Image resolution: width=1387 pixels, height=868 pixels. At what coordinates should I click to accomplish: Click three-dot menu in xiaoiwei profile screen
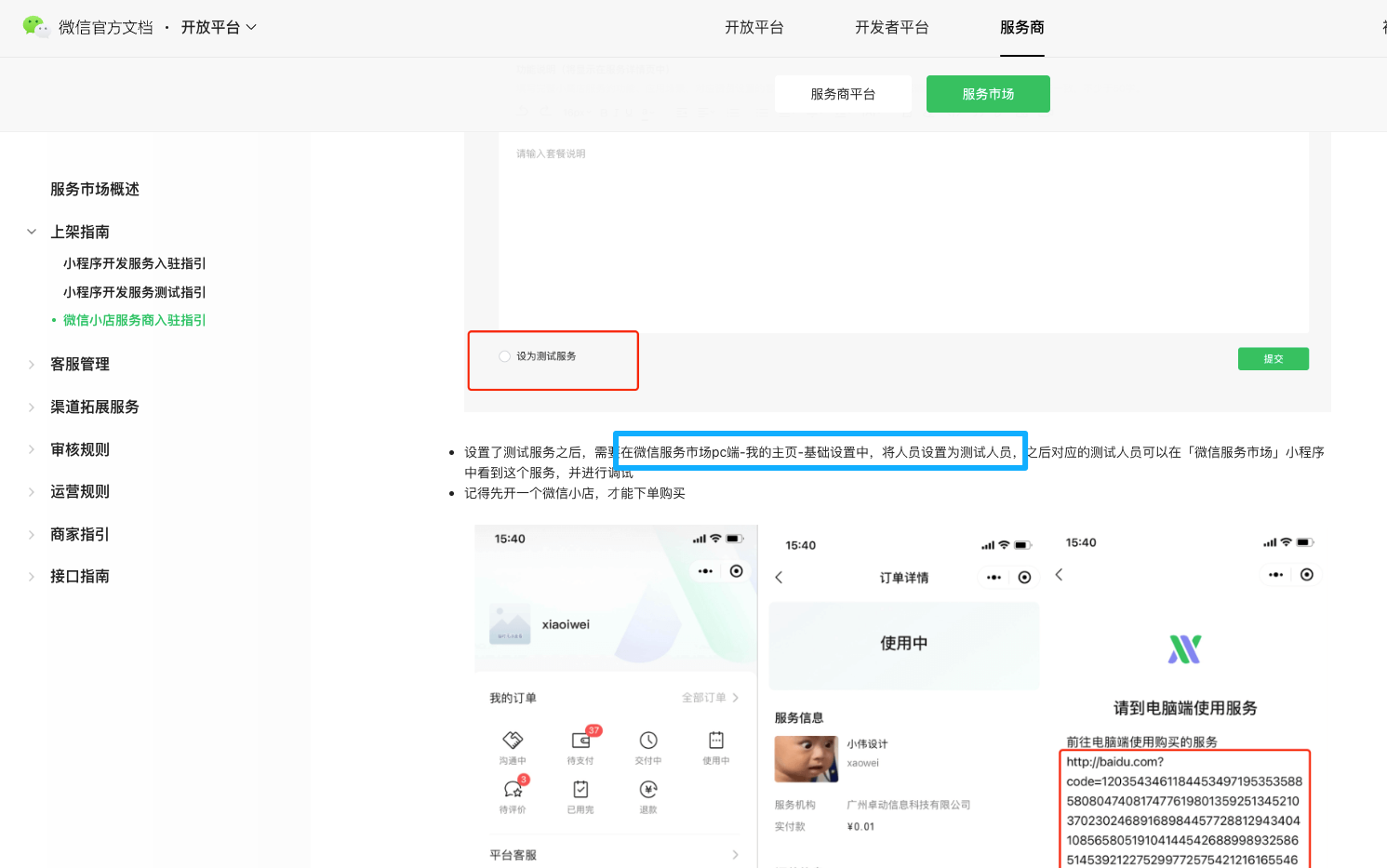705,571
